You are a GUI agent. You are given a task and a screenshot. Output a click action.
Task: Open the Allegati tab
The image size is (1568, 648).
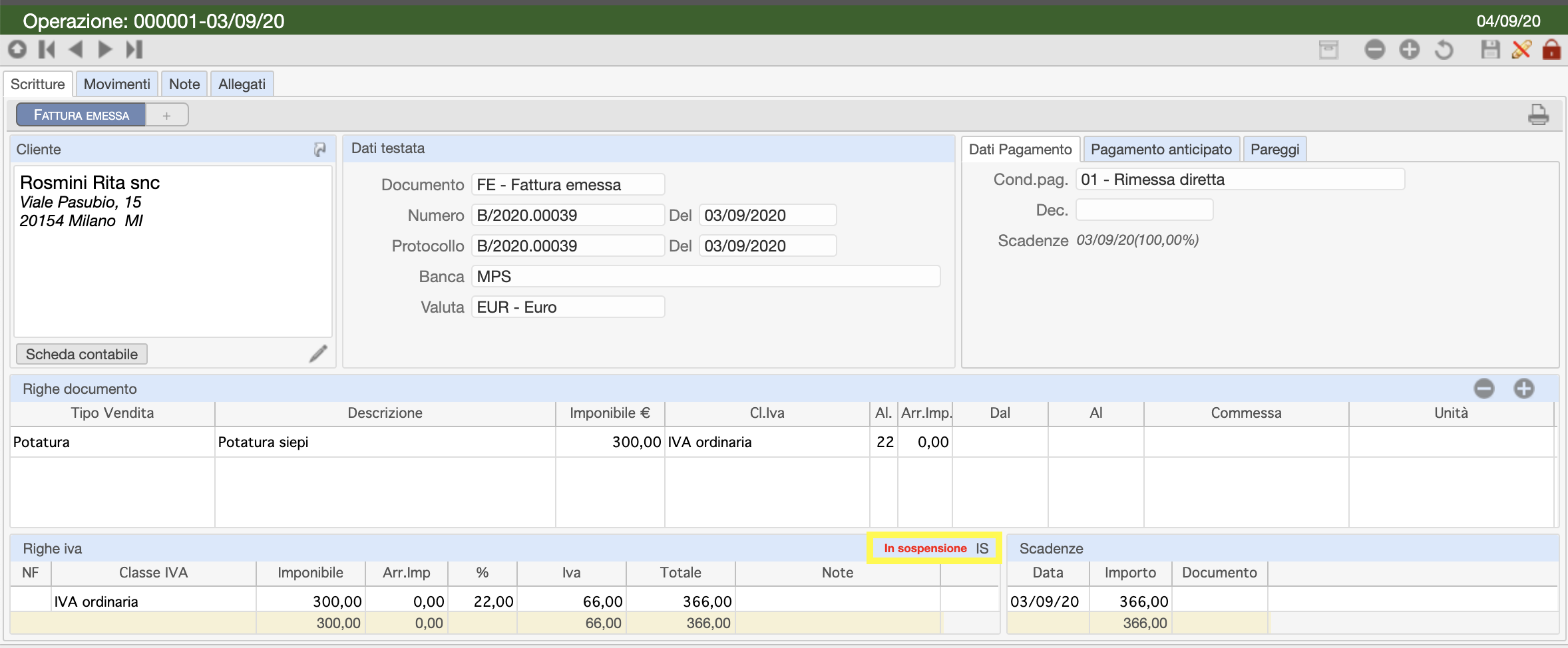pyautogui.click(x=242, y=84)
